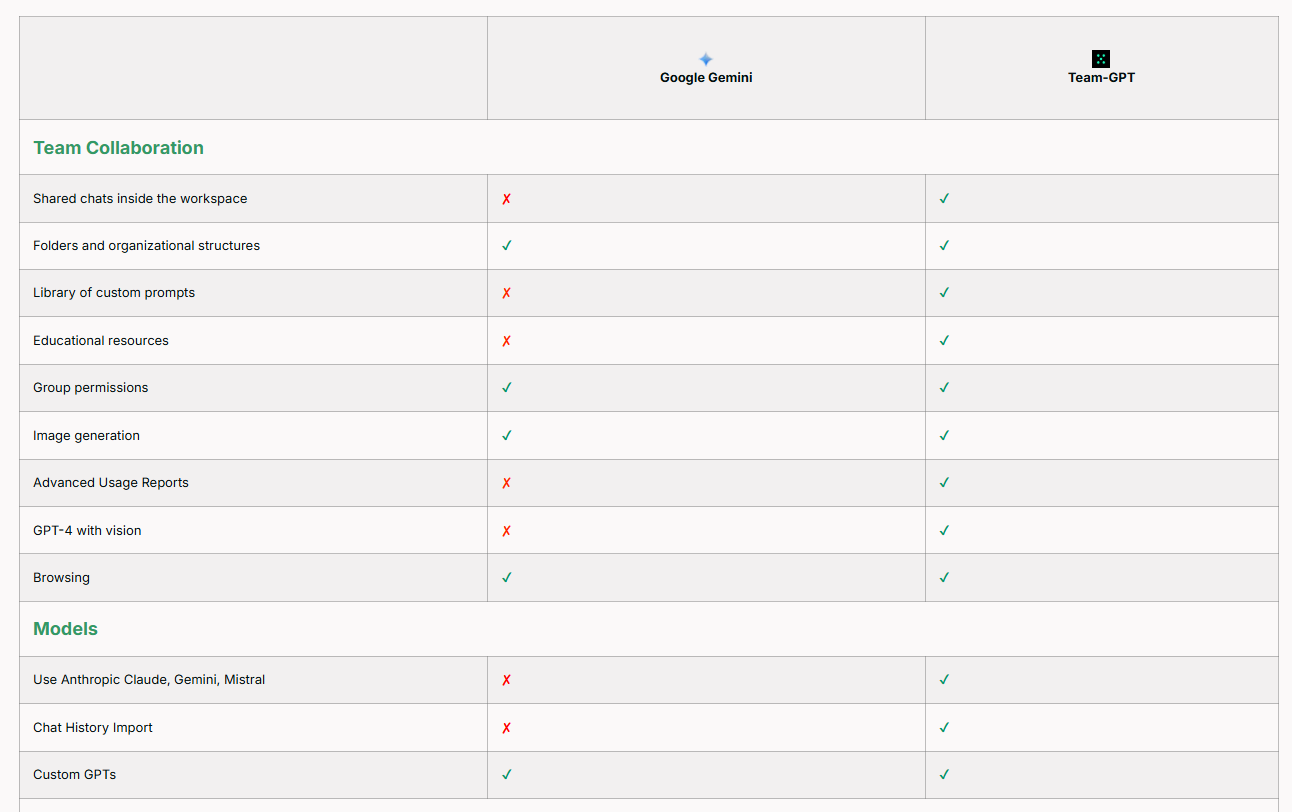Select the 'Custom GPTs' label
Viewport: 1292px width, 812px height.
75,775
